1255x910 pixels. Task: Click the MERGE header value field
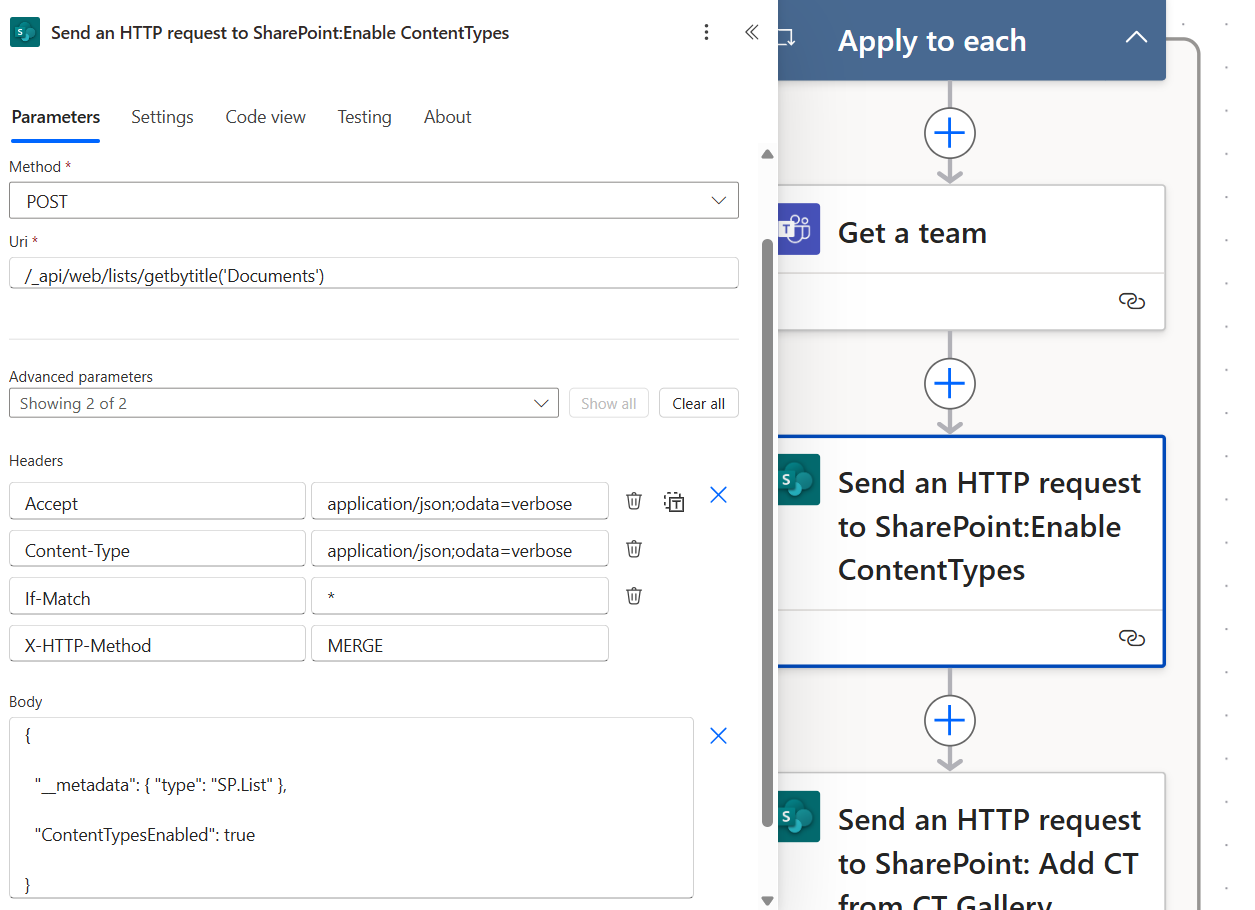tap(460, 643)
